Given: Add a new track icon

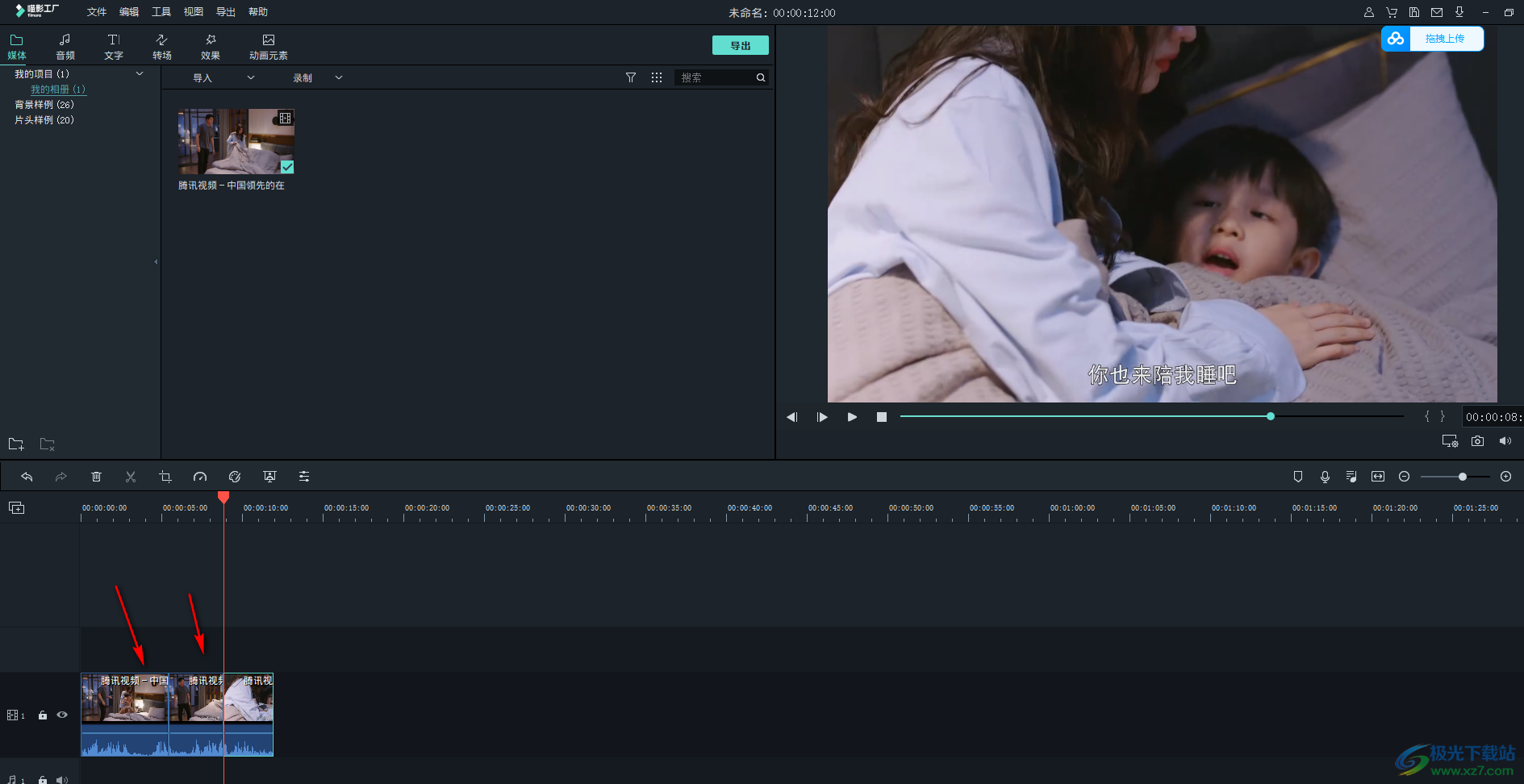Looking at the screenshot, I should tap(16, 507).
